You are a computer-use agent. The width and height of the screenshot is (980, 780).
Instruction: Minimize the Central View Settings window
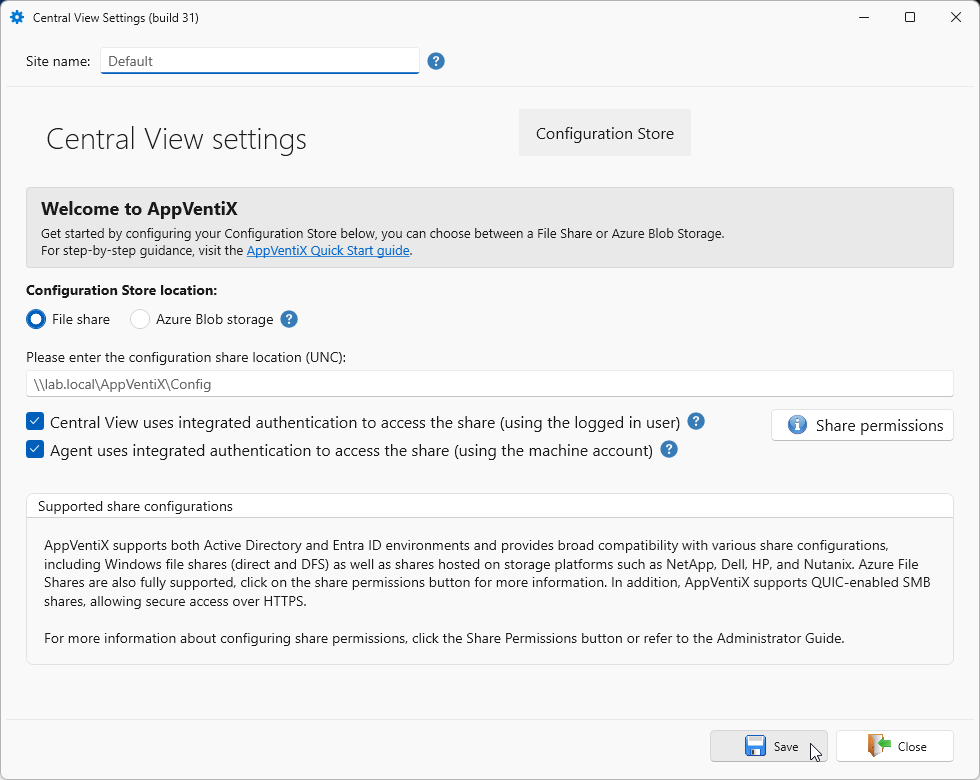(864, 18)
